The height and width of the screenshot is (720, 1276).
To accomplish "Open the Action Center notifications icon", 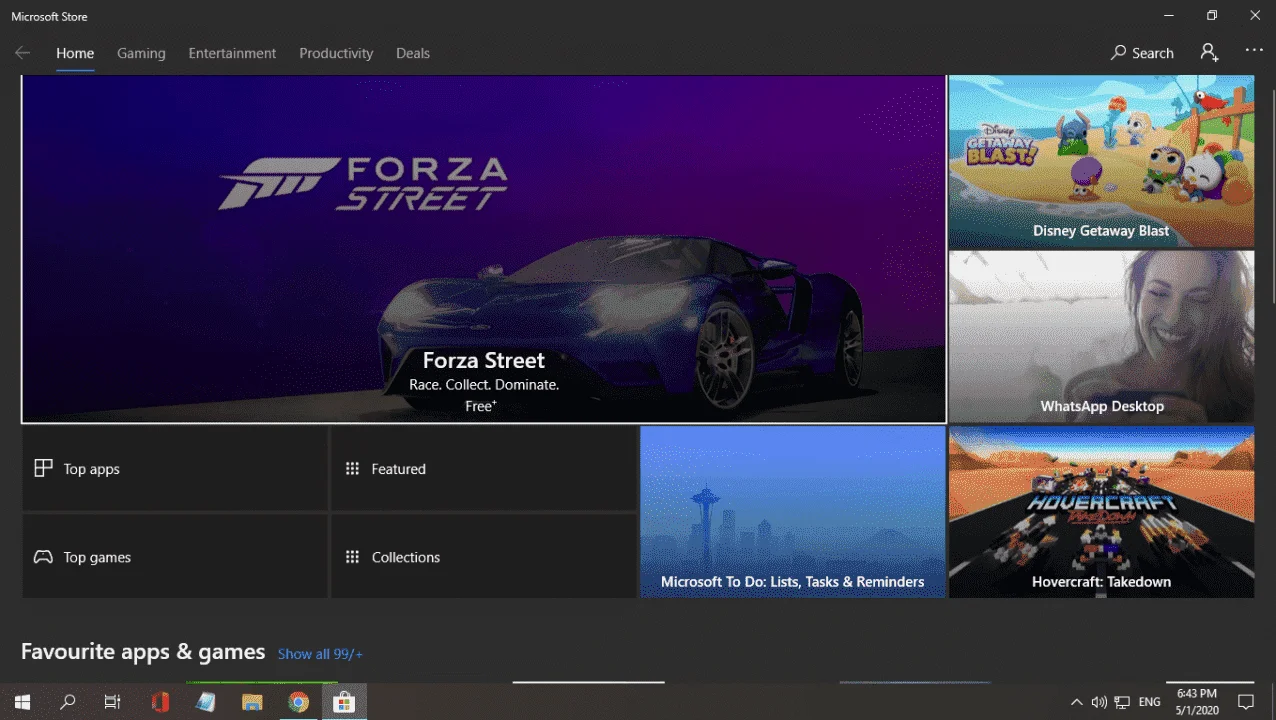I will (1246, 702).
